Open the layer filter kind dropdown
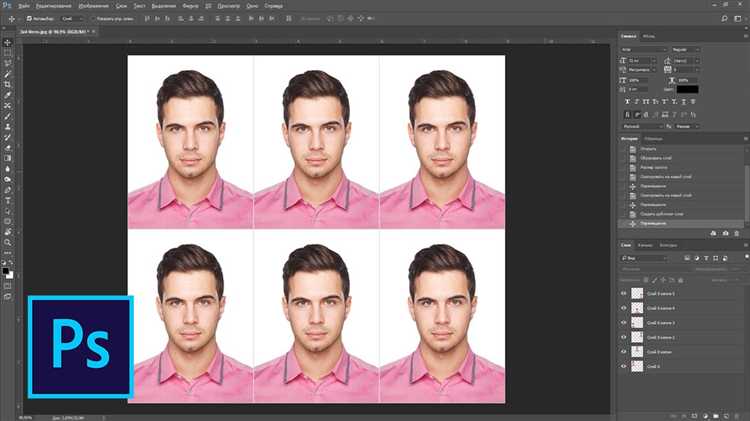 coord(644,258)
